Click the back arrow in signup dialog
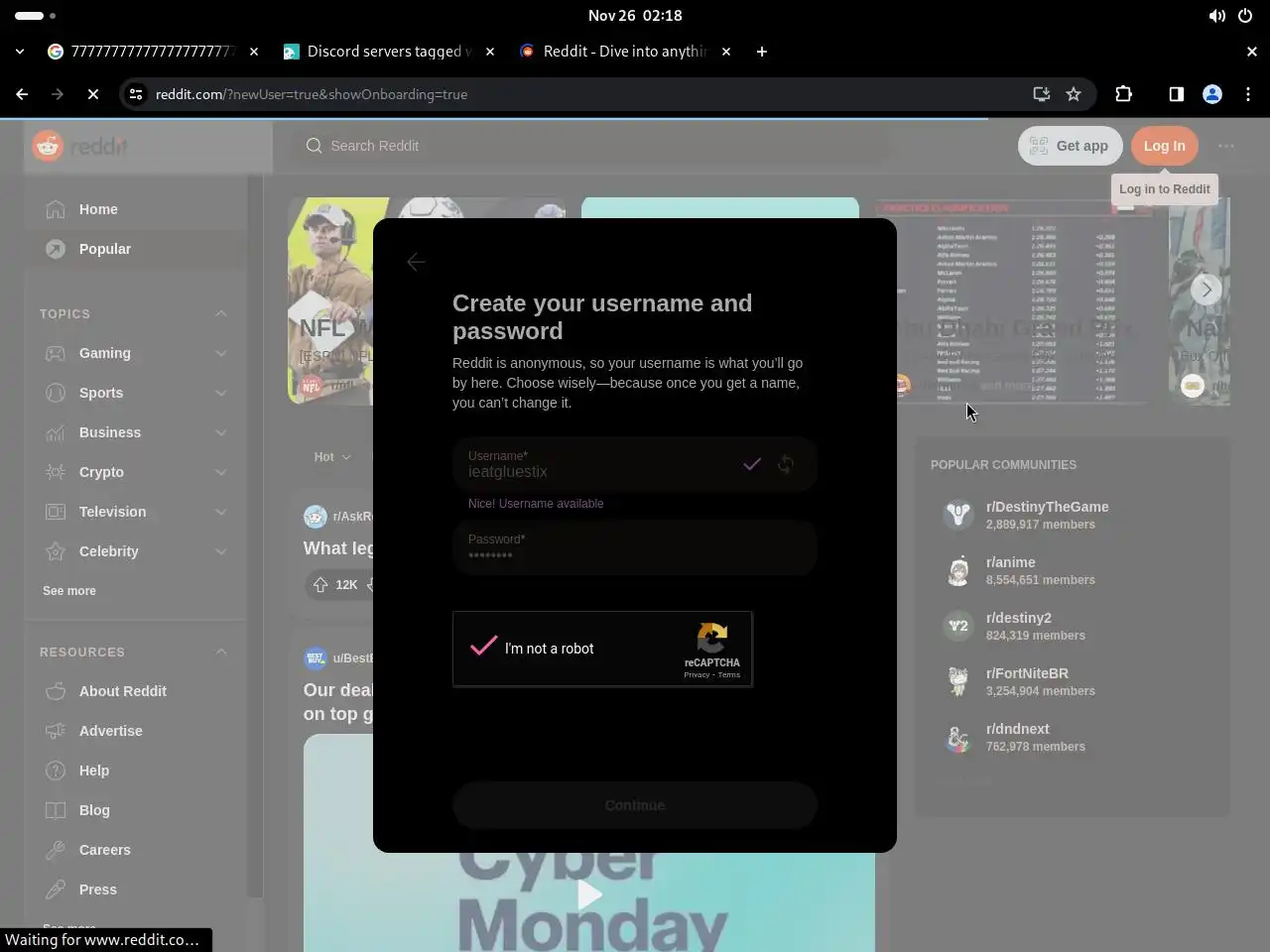This screenshot has height=952, width=1270. tap(416, 262)
